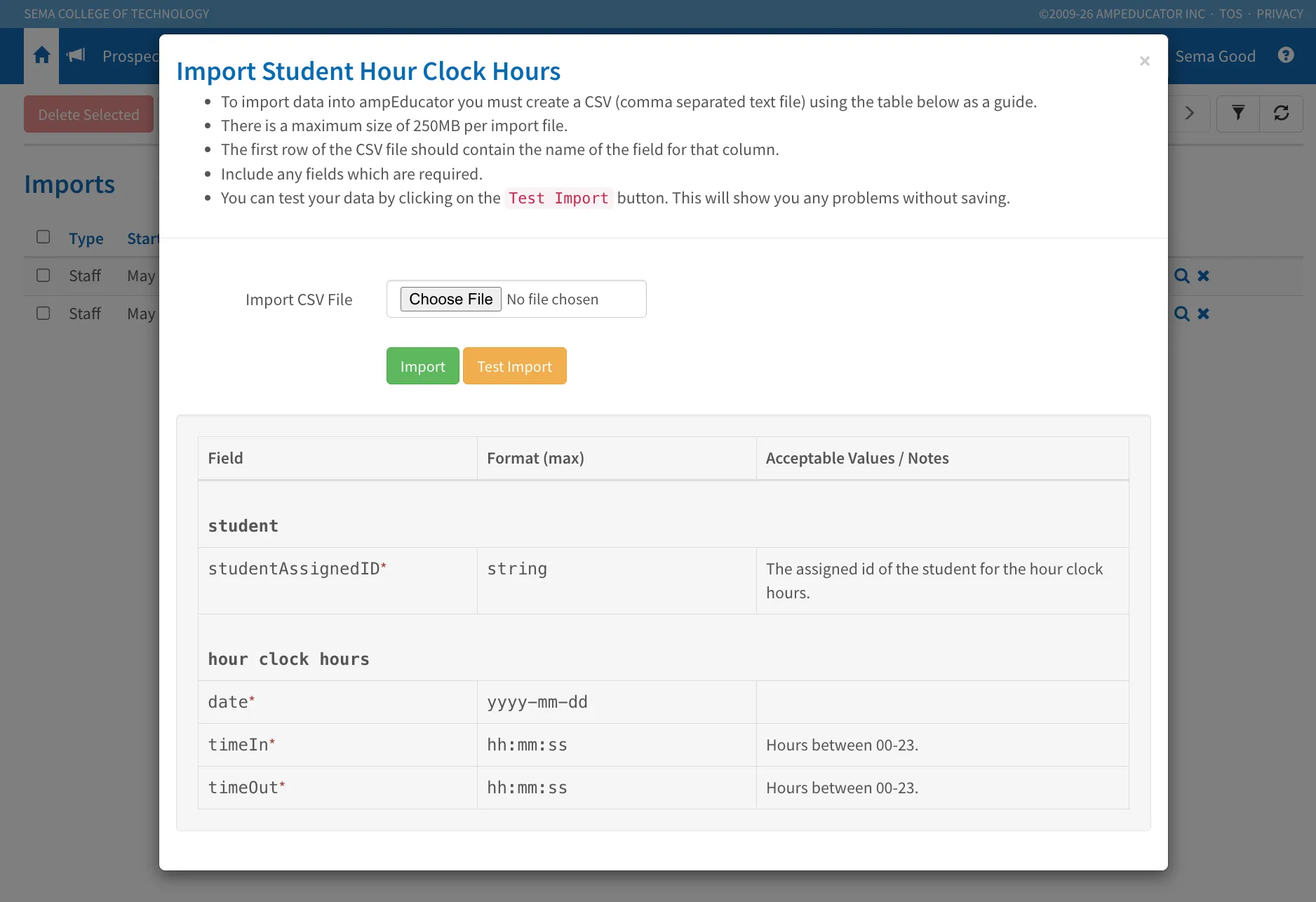
Task: Click the filter funnel icon
Action: point(1238,113)
